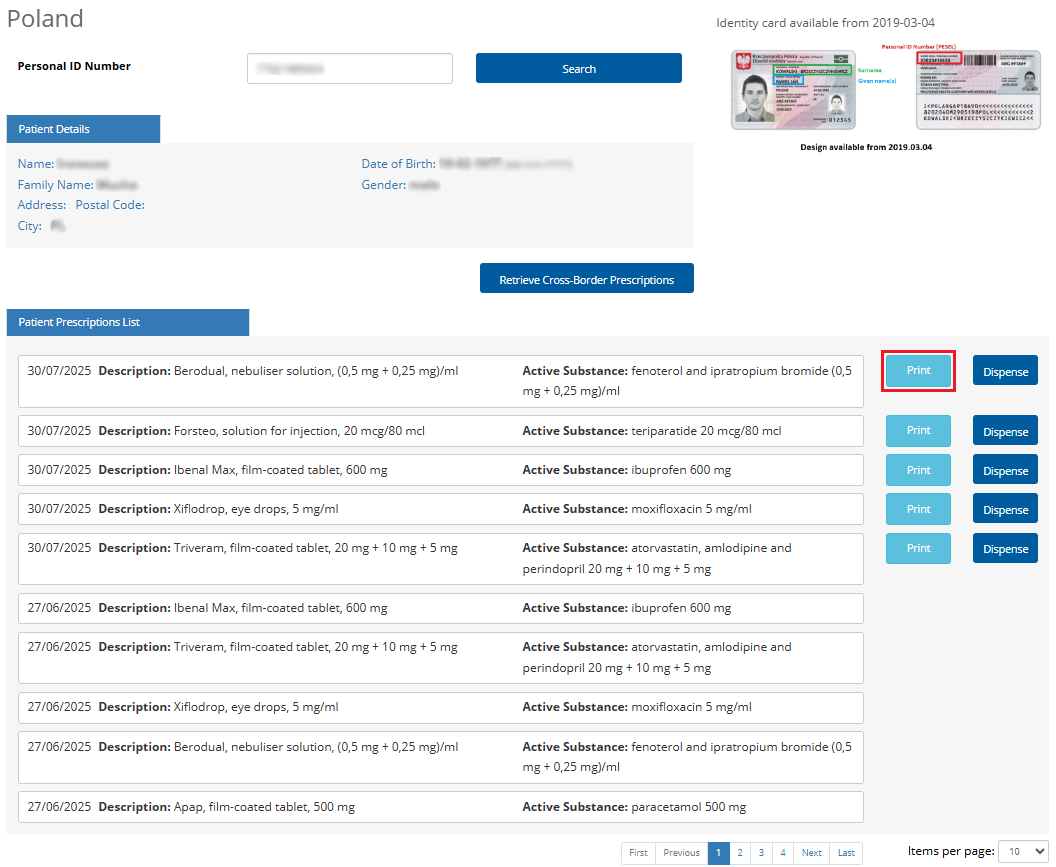Dispense the Xiflodrop moxifloxacin 30/07/2025 prescription
Image resolution: width=1056 pixels, height=867 pixels.
[x=1005, y=509]
